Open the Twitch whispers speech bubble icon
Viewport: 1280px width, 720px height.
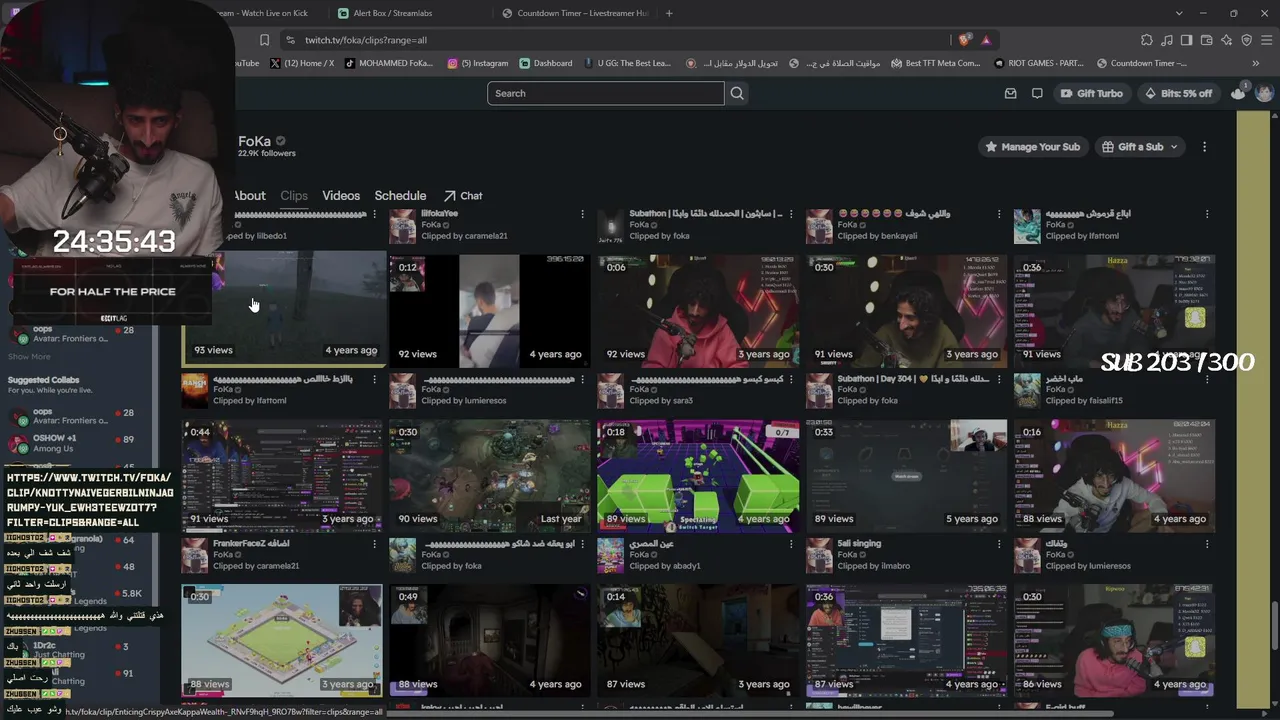click(x=1037, y=93)
